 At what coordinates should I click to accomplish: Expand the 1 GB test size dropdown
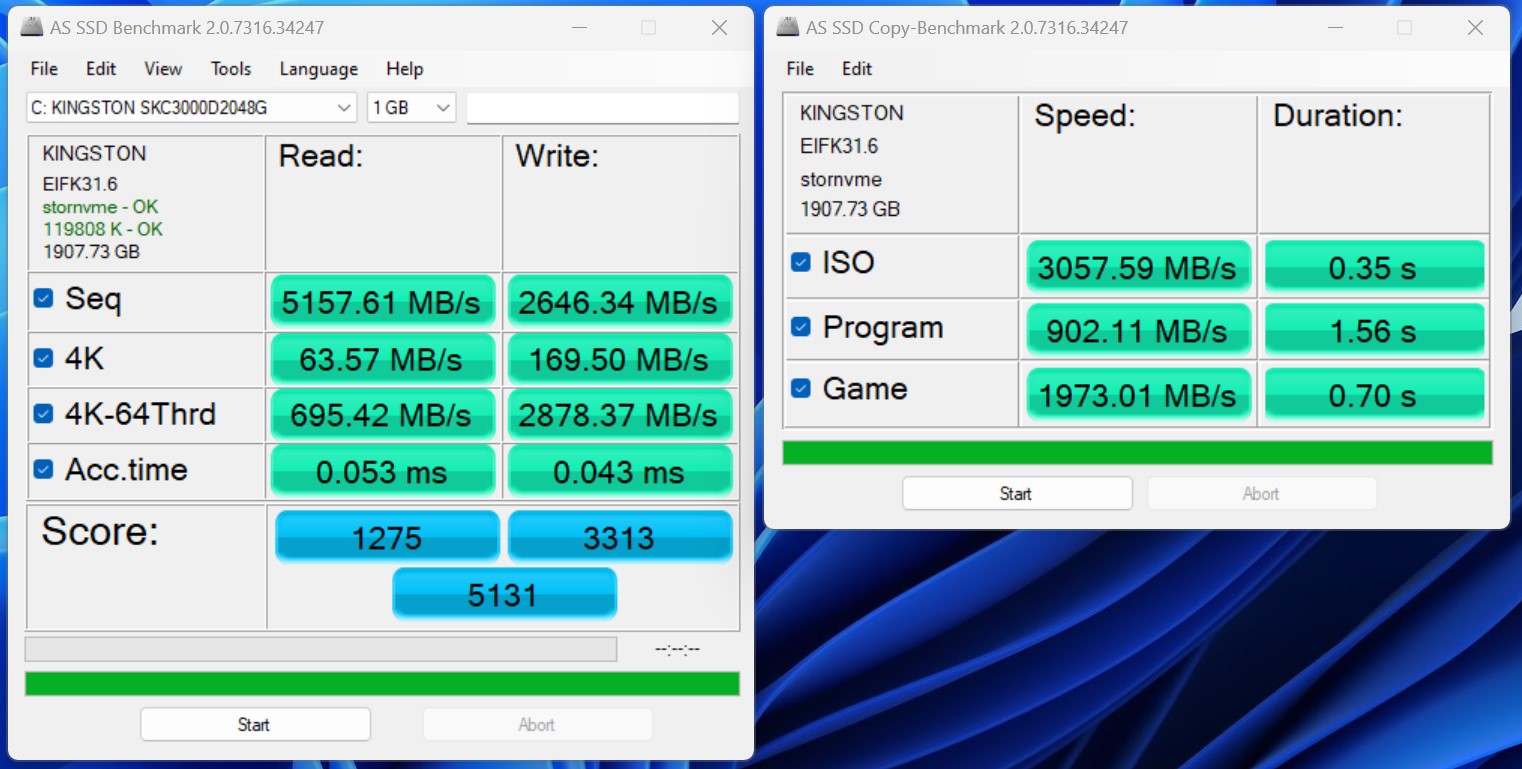click(411, 108)
